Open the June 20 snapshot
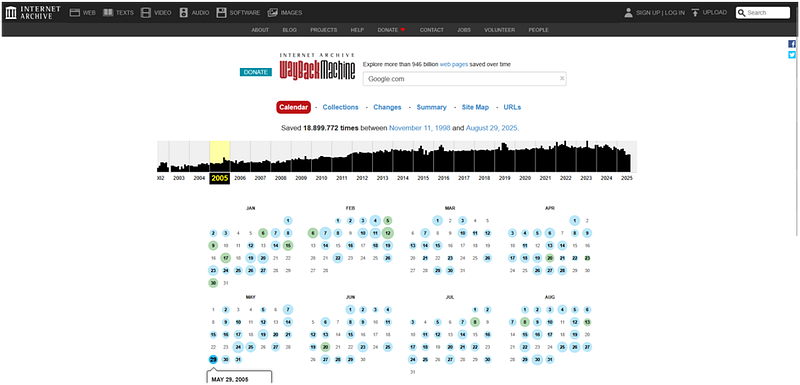The image size is (800, 385). 326,347
